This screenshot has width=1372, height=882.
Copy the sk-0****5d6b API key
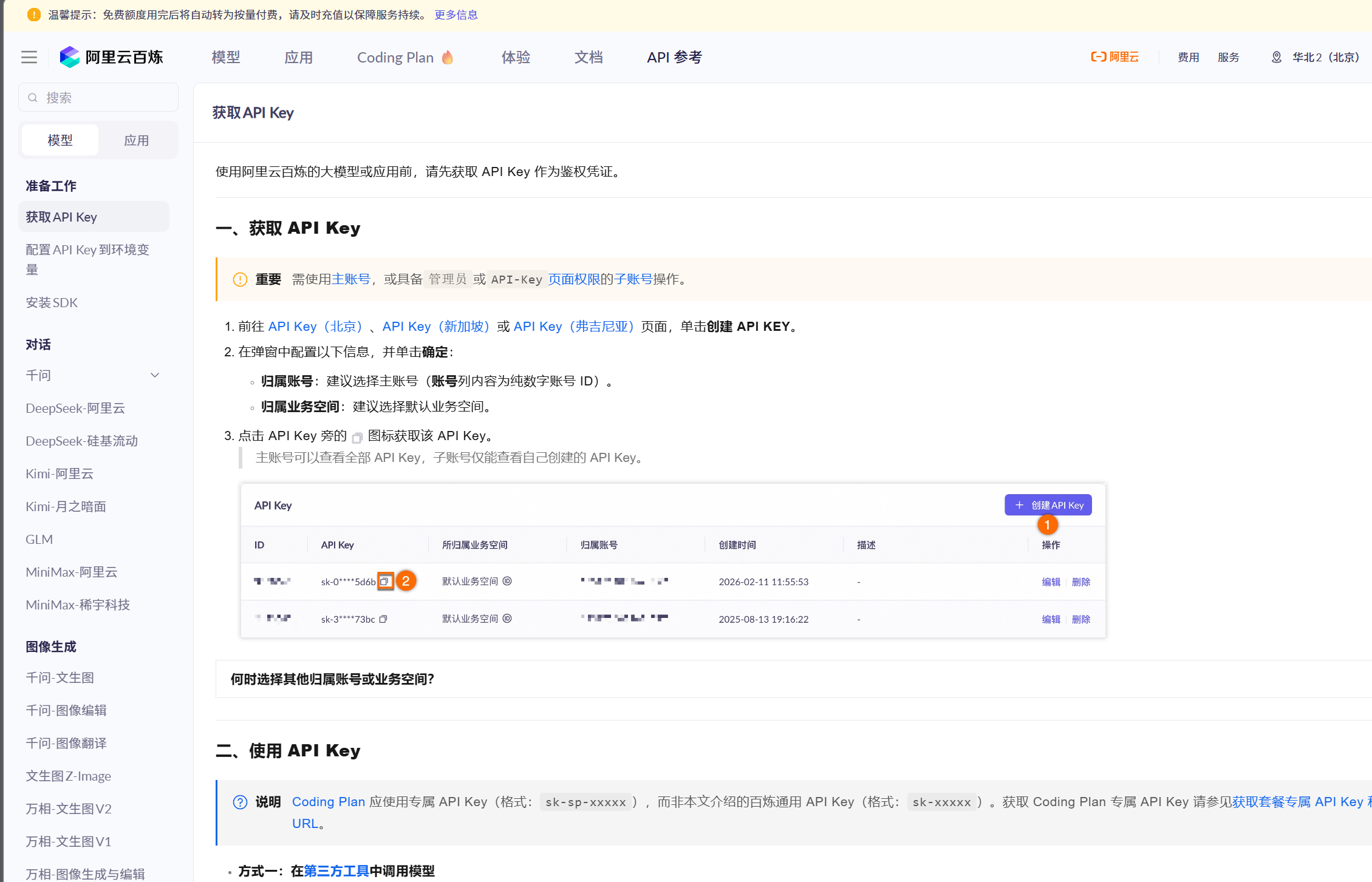[x=384, y=582]
